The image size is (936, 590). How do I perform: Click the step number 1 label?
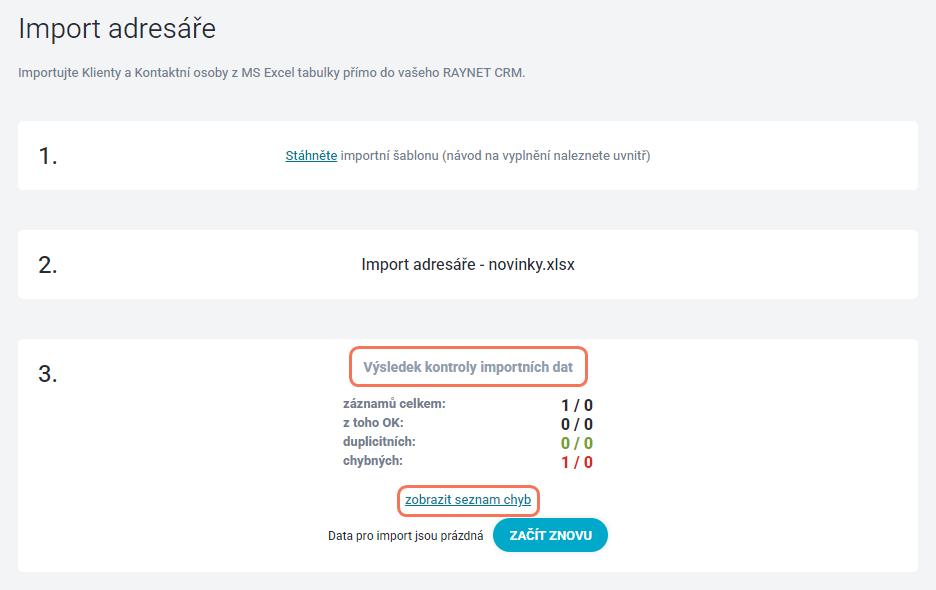pyautogui.click(x=48, y=156)
